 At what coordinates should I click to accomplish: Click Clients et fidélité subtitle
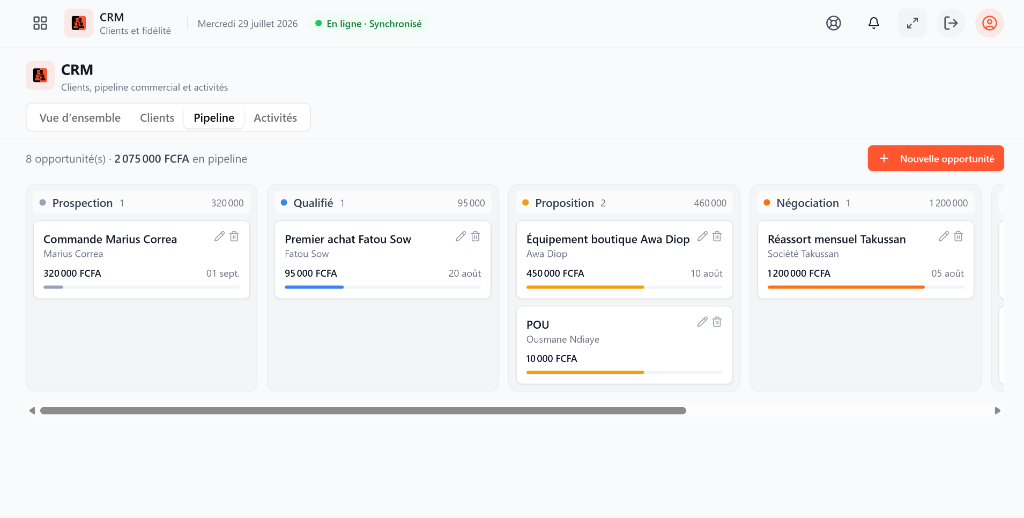click(135, 31)
